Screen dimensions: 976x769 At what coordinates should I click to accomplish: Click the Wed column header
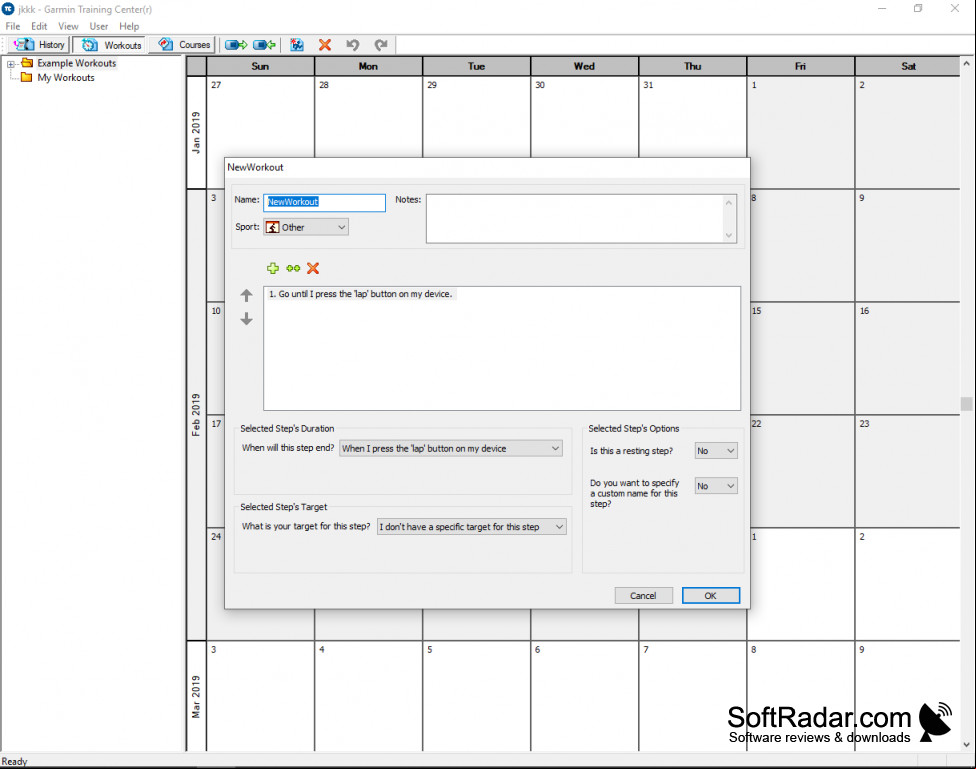point(584,66)
